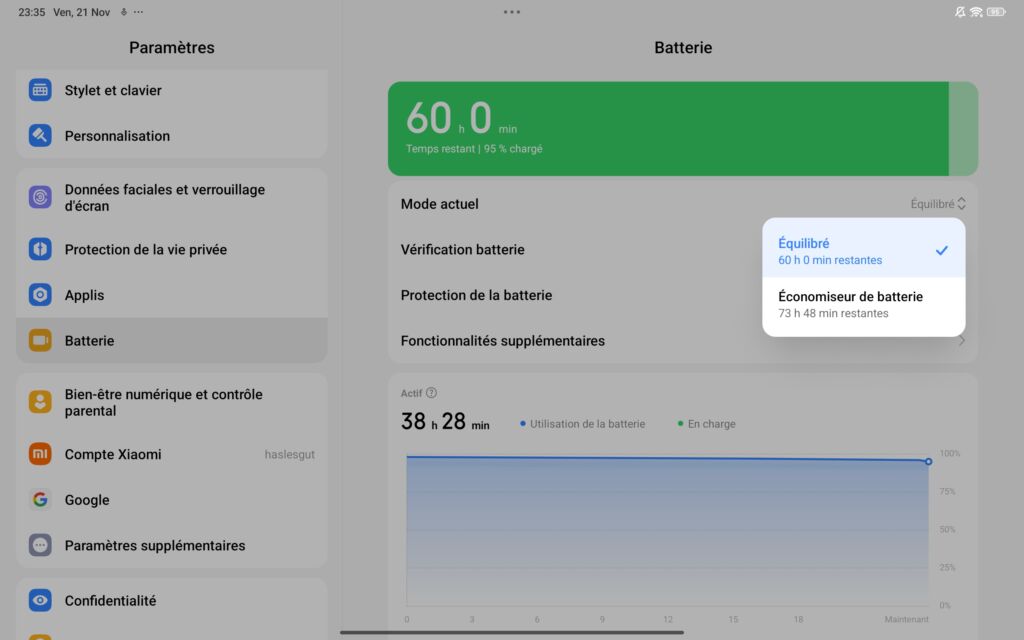Select the Xiaomi account Mi icon
The width and height of the screenshot is (1024, 640).
point(39,454)
